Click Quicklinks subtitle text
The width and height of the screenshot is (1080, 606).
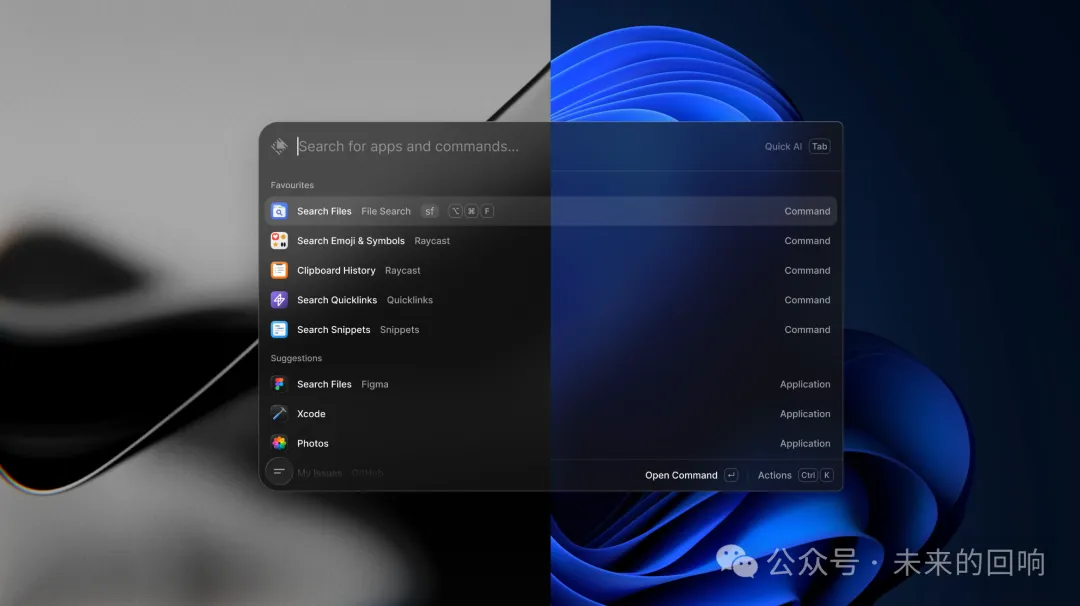410,300
